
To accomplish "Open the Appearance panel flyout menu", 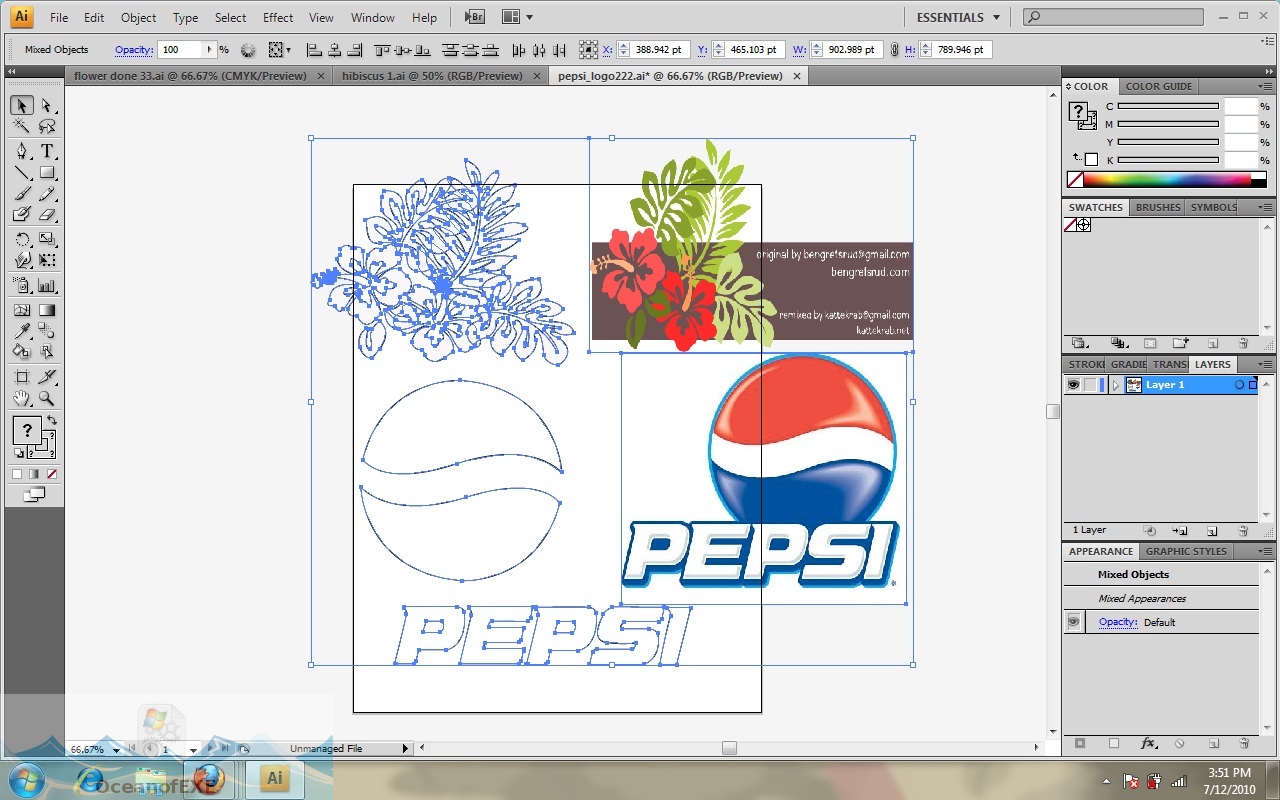I will pos(1266,551).
